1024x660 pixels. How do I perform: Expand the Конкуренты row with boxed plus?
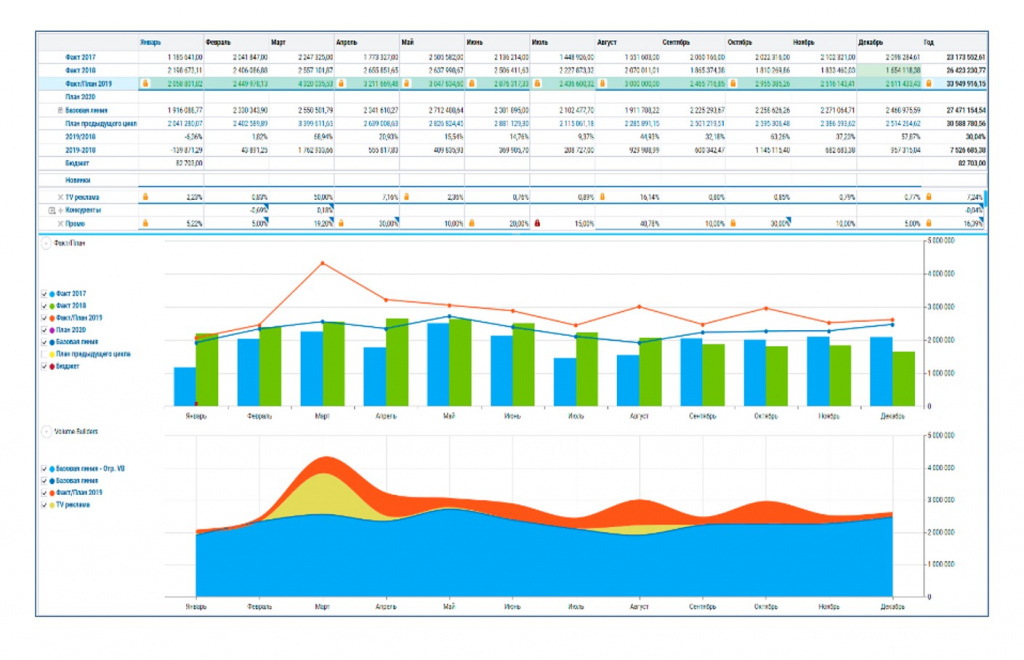[x=52, y=210]
